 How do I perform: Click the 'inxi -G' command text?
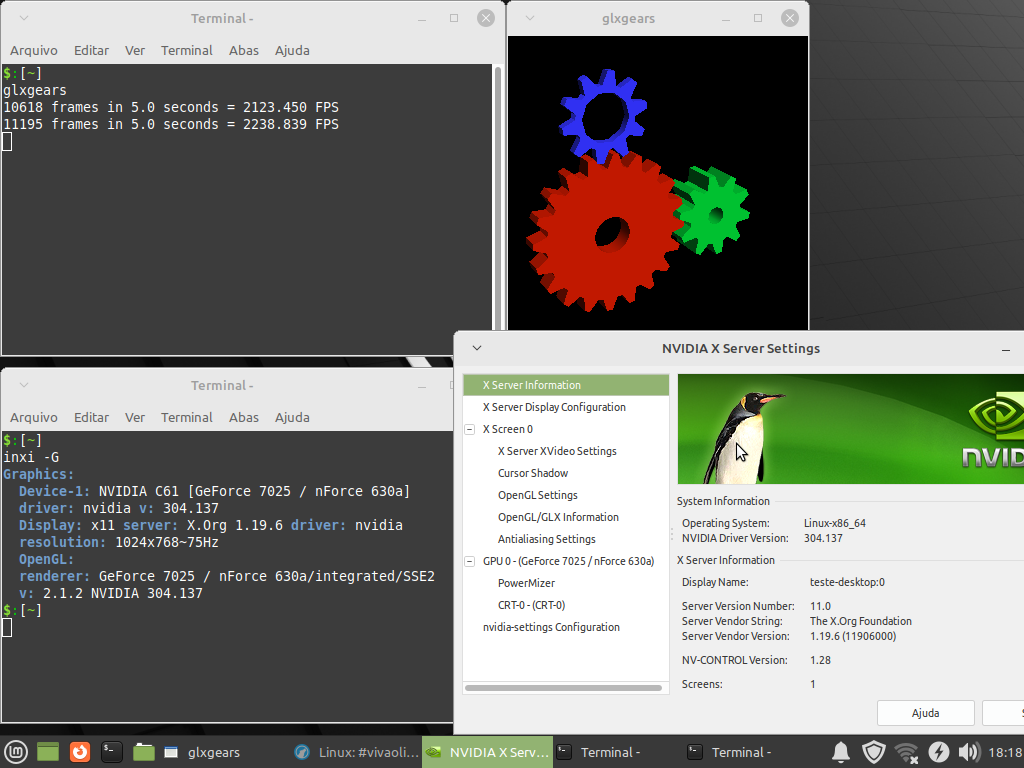click(31, 457)
